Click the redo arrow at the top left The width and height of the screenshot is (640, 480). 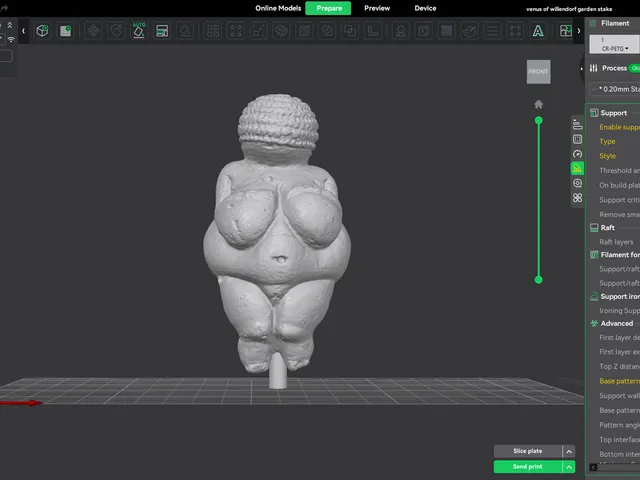[4, 7]
